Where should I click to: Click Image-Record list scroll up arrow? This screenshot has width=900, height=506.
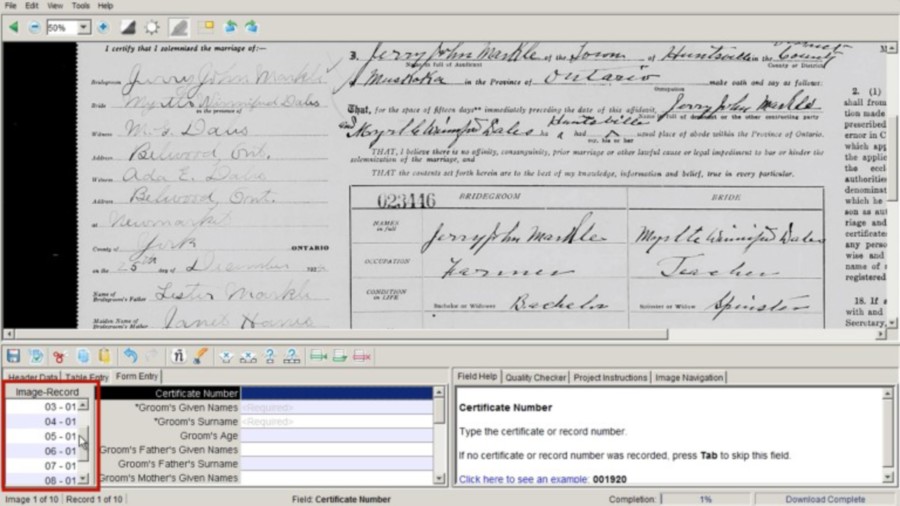pos(84,406)
